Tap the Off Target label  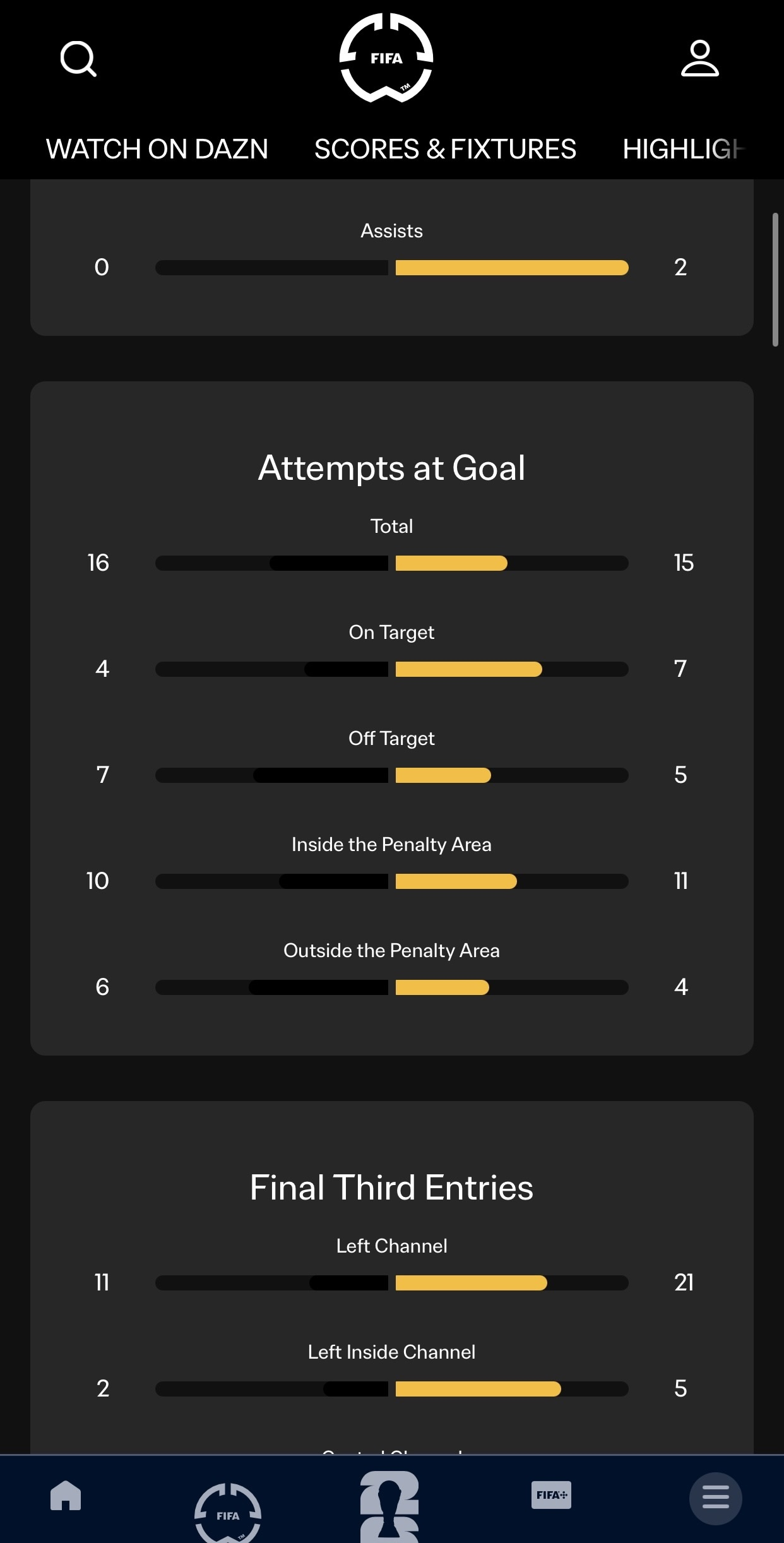pyautogui.click(x=391, y=738)
